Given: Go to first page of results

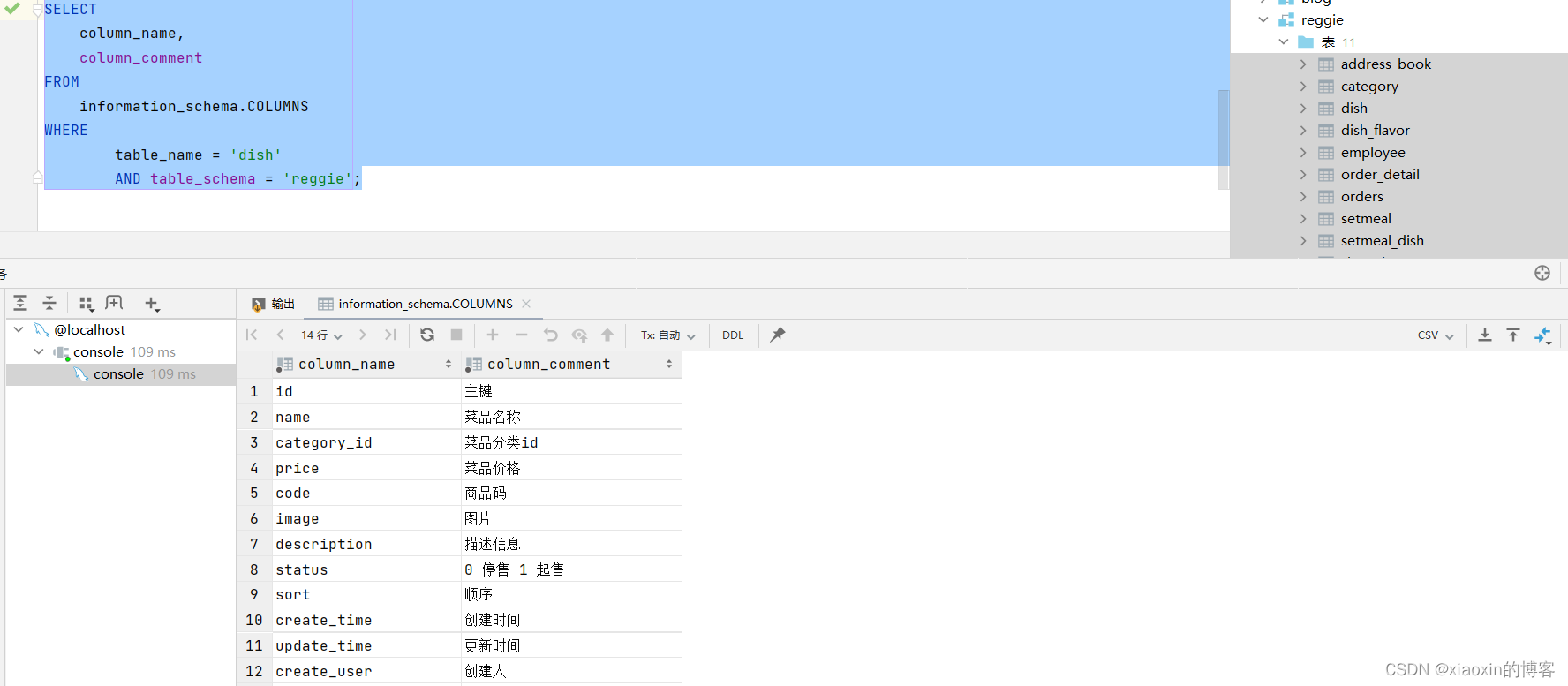Looking at the screenshot, I should (252, 335).
